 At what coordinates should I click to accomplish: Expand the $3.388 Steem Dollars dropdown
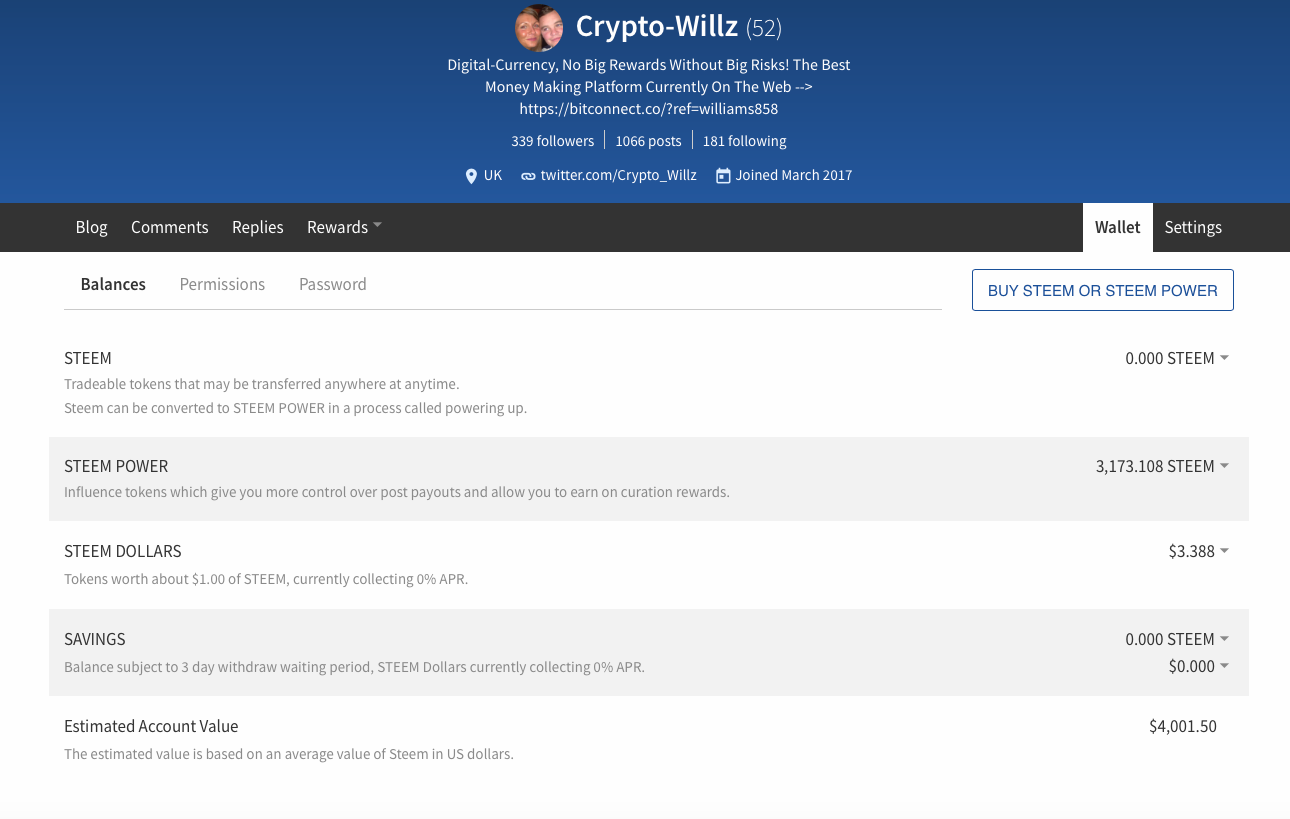point(1198,551)
